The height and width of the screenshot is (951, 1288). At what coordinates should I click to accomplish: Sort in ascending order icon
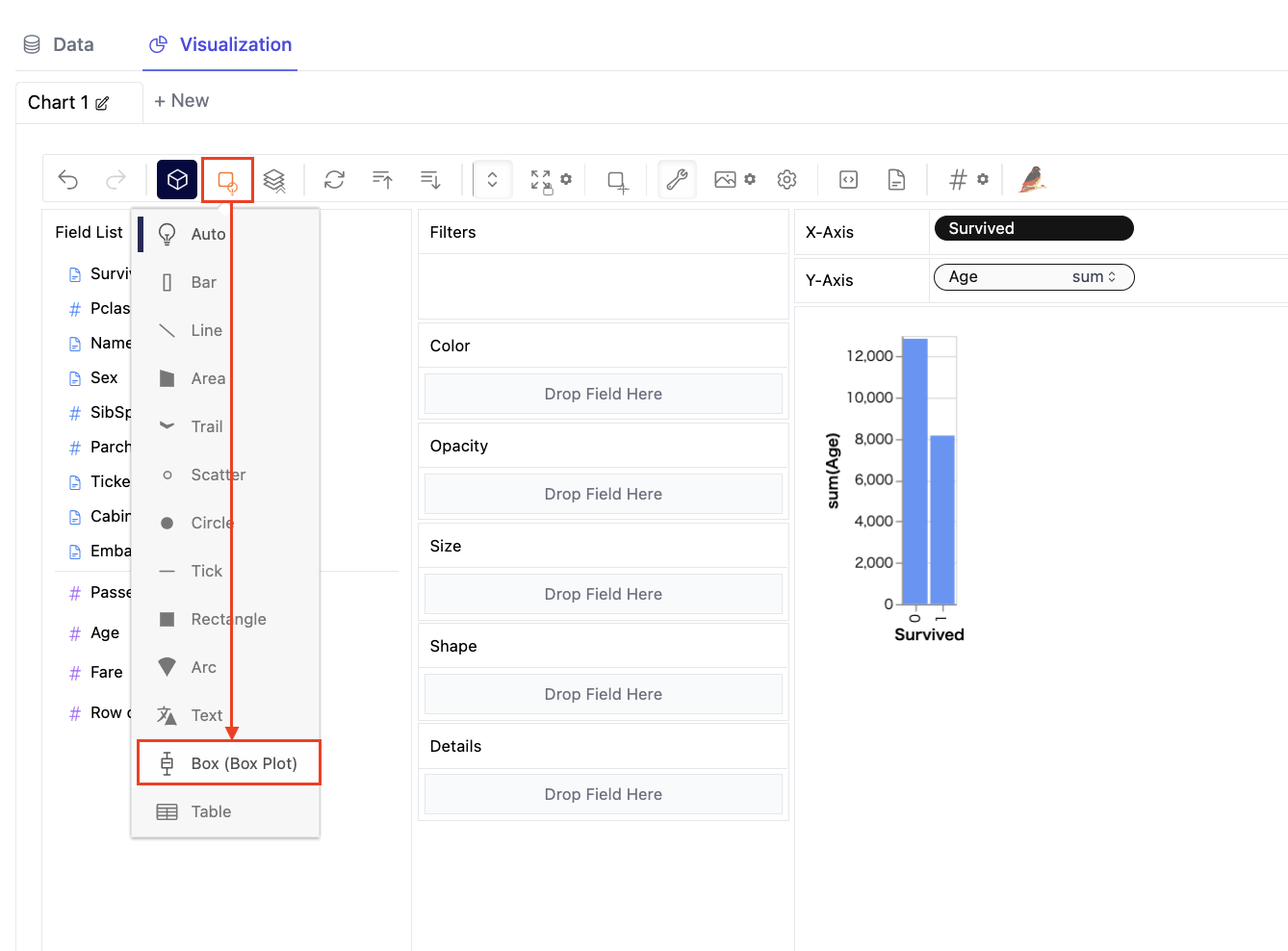pyautogui.click(x=382, y=180)
